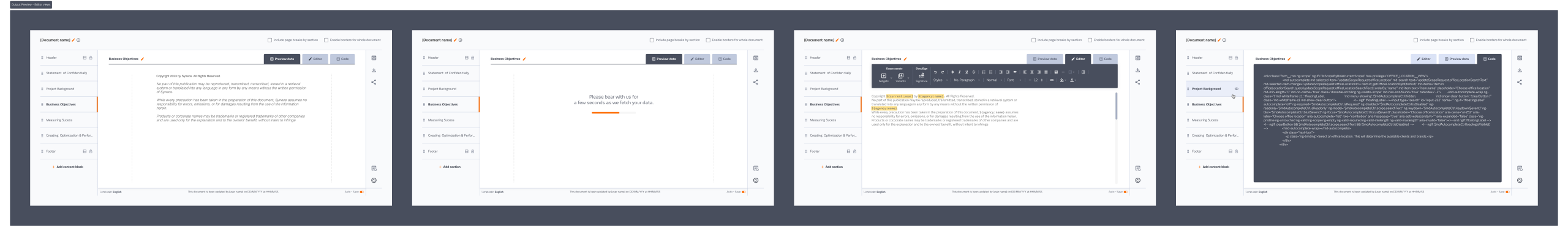Open the Normal format dropdown
The height and width of the screenshot is (236, 1568).
[994, 80]
